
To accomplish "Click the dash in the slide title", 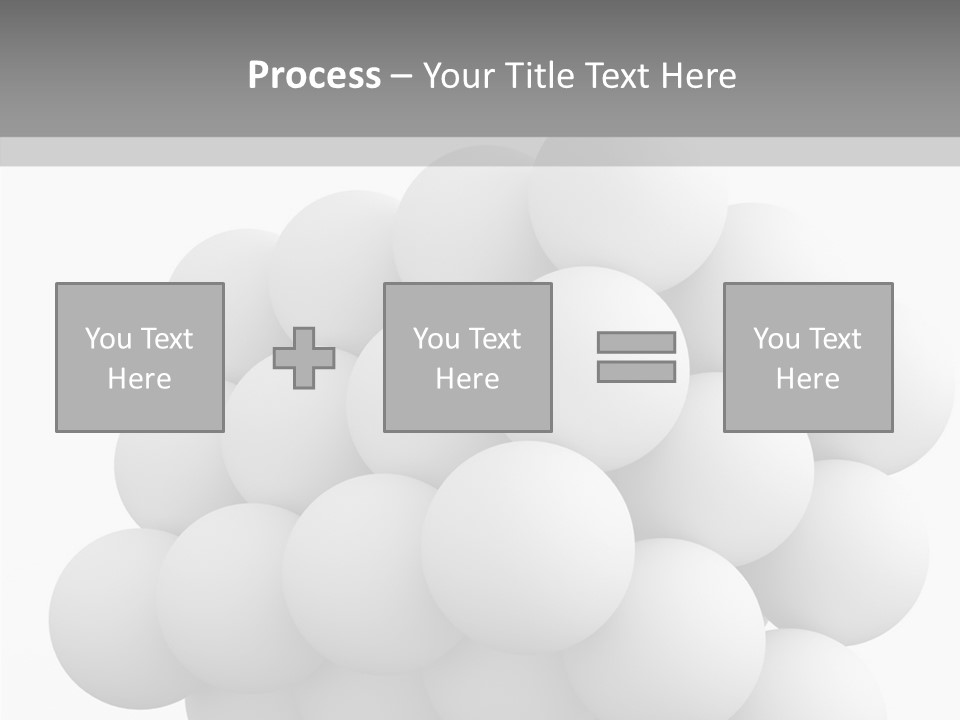I will (401, 76).
